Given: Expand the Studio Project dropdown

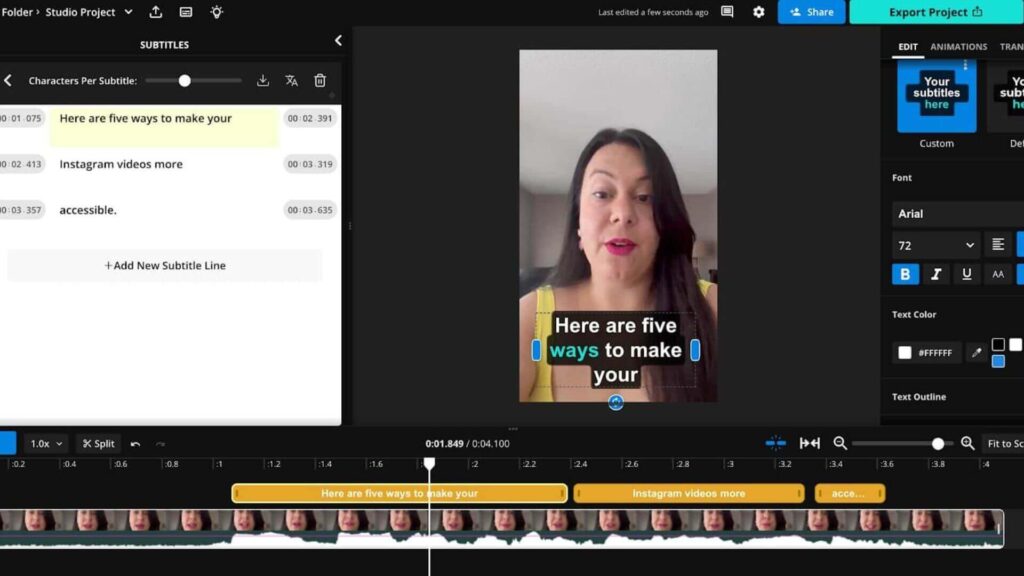Looking at the screenshot, I should tap(128, 12).
